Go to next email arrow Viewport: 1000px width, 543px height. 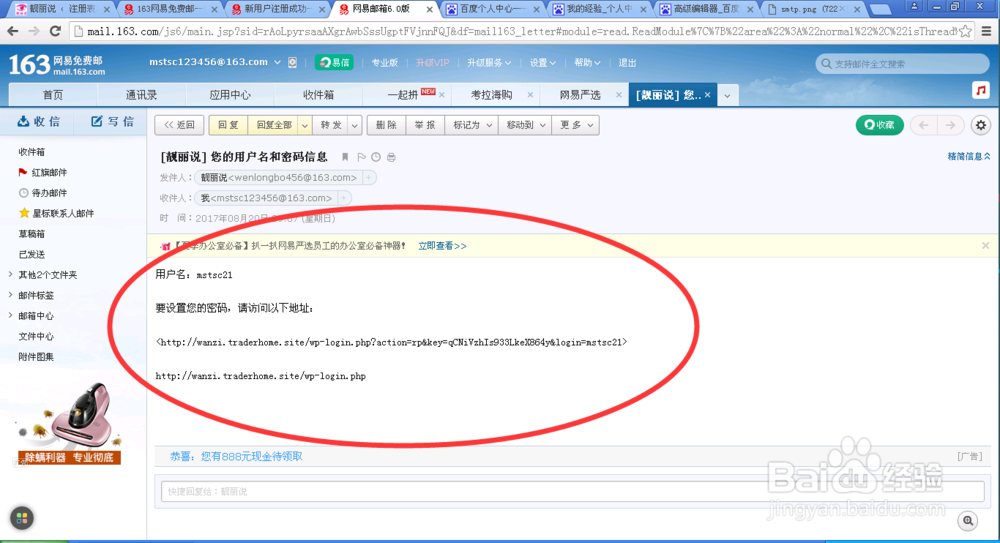click(x=950, y=125)
